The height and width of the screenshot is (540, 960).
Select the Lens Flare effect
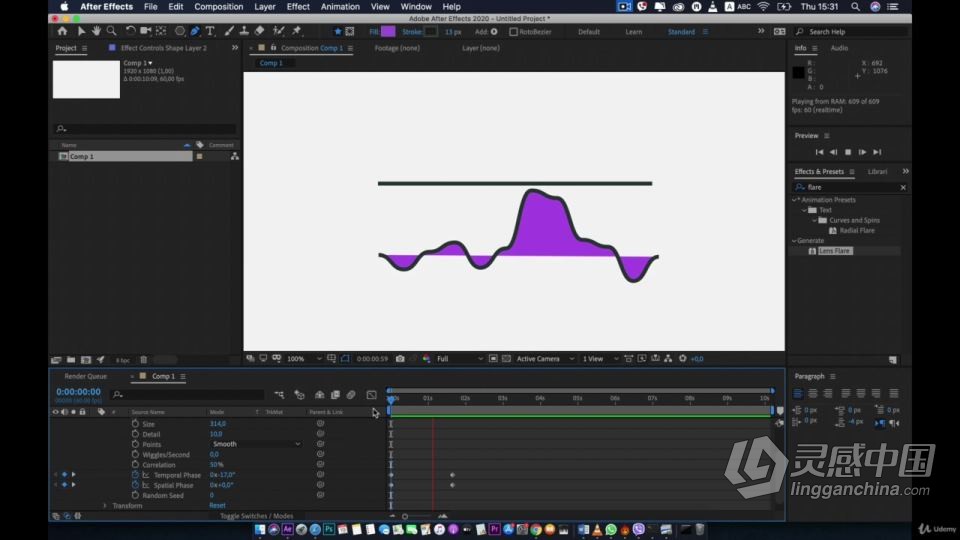coord(834,251)
